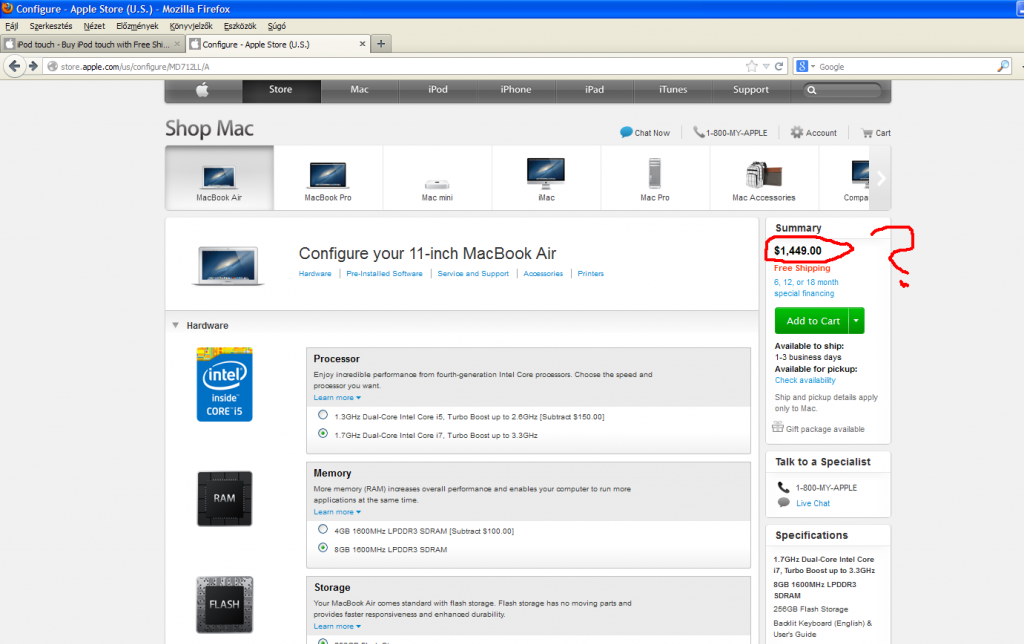This screenshot has height=644, width=1024.
Task: Click the Intel Core i5 processor badge
Action: click(x=225, y=384)
